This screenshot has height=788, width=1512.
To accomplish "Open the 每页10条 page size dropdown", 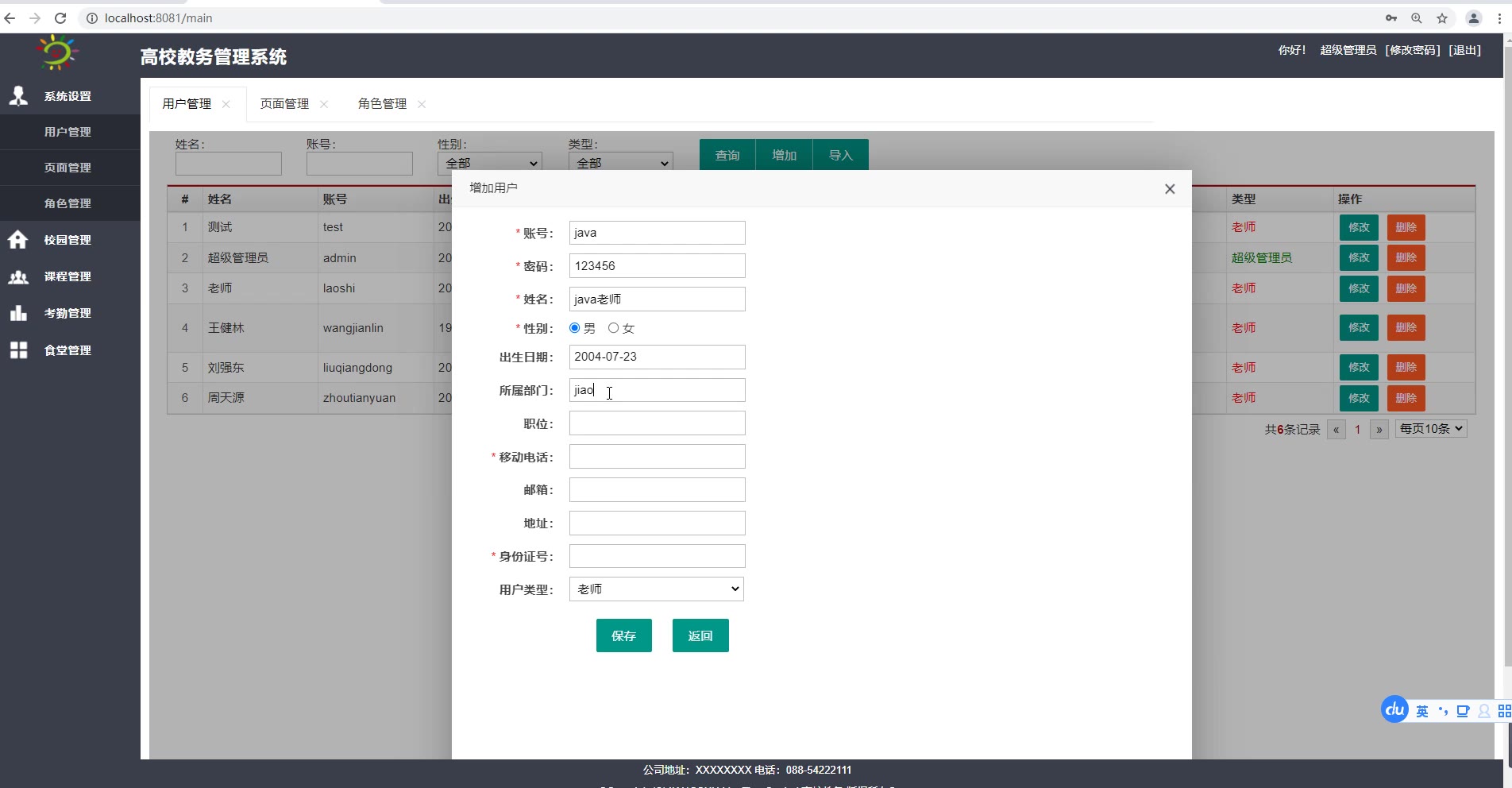I will tap(1430, 429).
